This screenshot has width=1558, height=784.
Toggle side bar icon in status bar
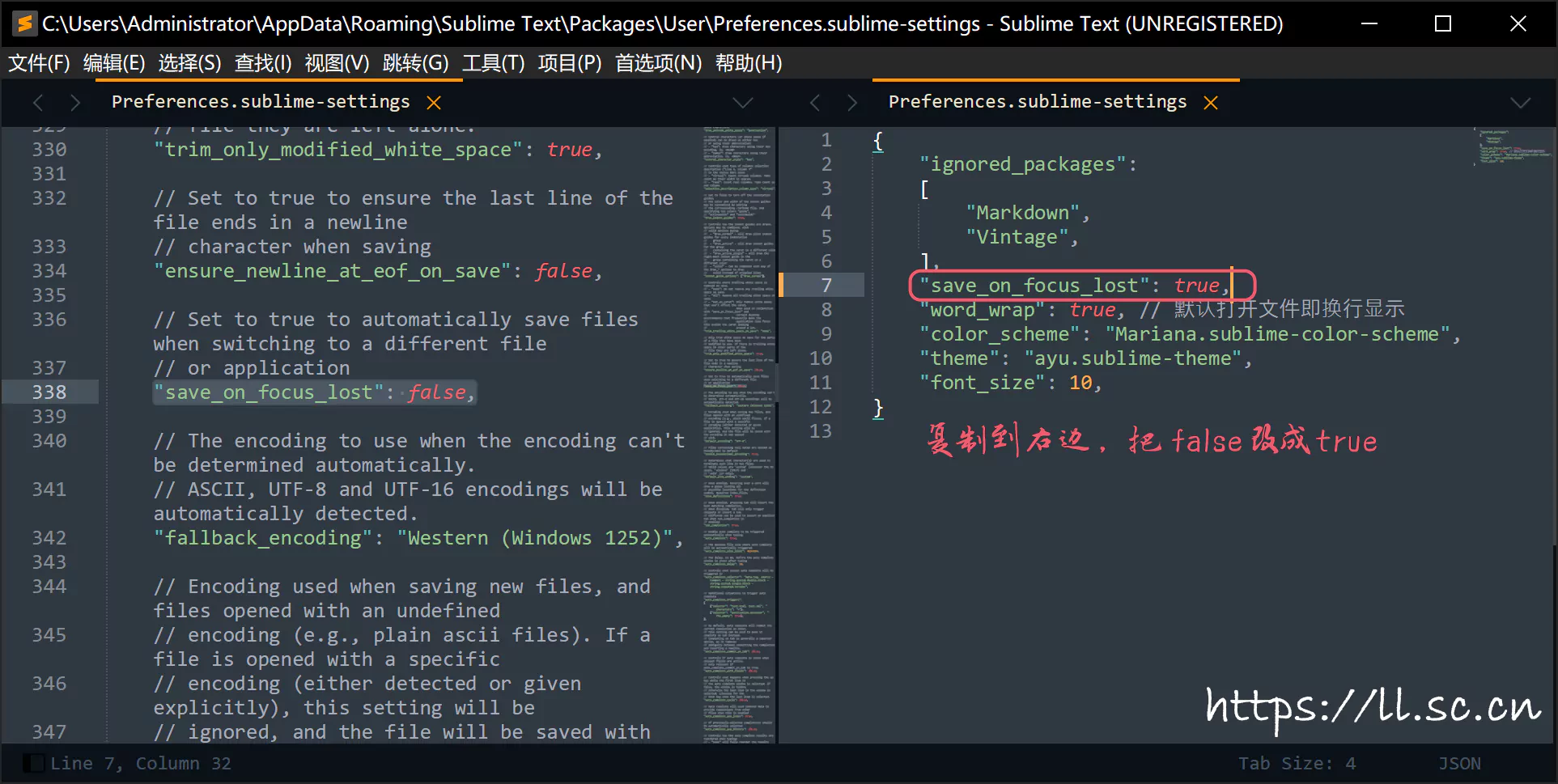tap(33, 763)
